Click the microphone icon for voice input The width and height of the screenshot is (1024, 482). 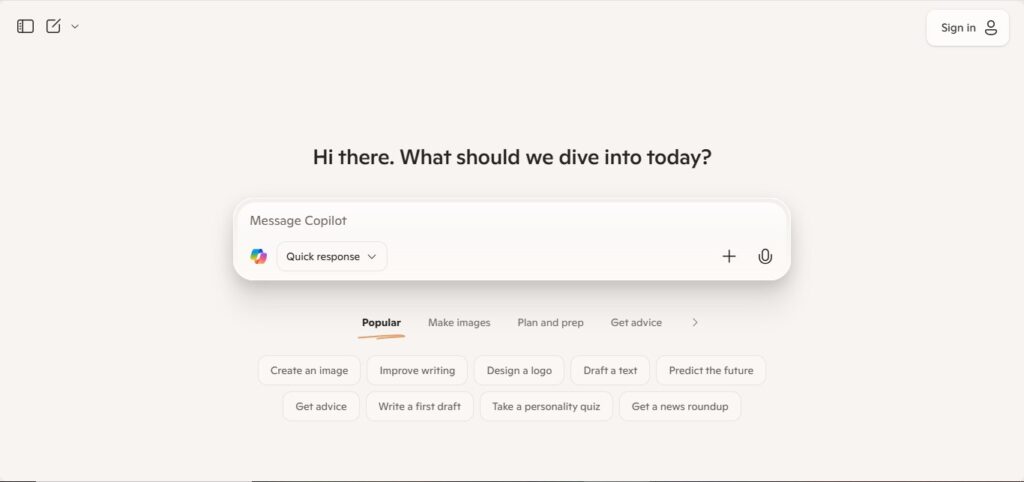pos(765,257)
